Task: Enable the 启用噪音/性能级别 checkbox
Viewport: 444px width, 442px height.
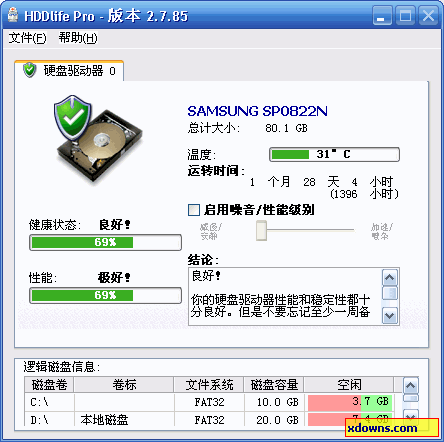Action: pyautogui.click(x=194, y=210)
